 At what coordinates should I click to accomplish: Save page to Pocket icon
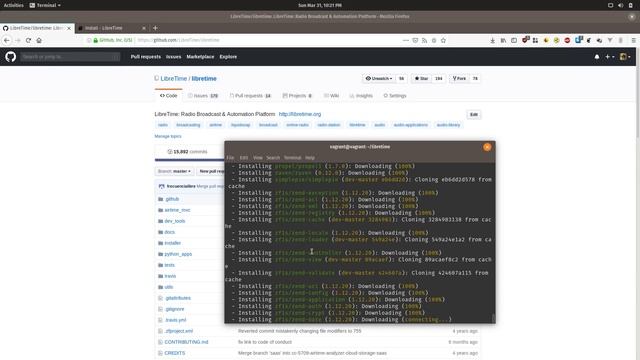(x=415, y=40)
